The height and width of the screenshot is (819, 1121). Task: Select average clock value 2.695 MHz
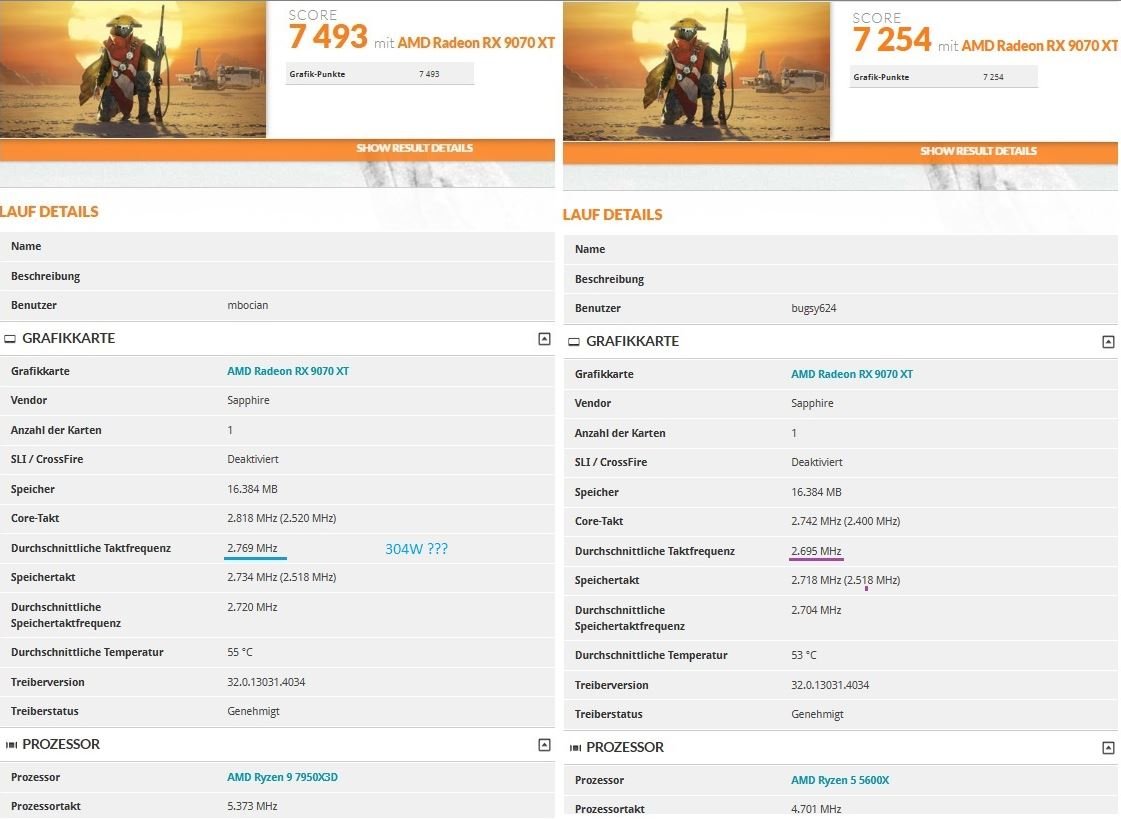coord(816,551)
